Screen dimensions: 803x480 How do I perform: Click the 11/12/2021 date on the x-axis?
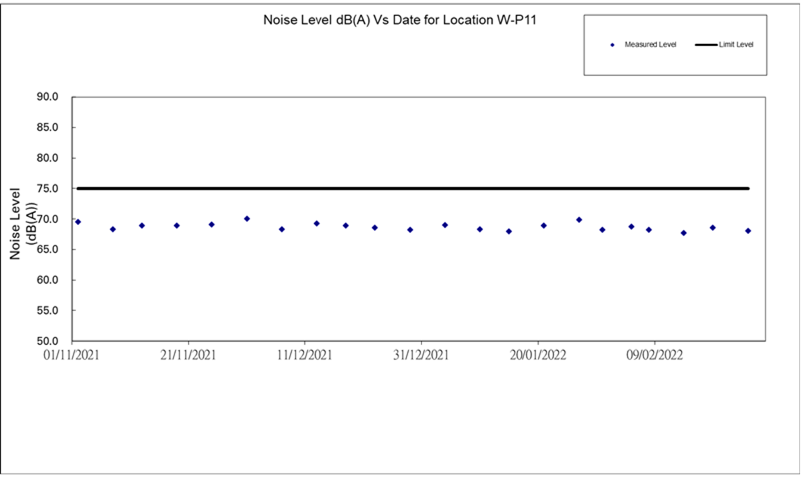[x=305, y=355]
